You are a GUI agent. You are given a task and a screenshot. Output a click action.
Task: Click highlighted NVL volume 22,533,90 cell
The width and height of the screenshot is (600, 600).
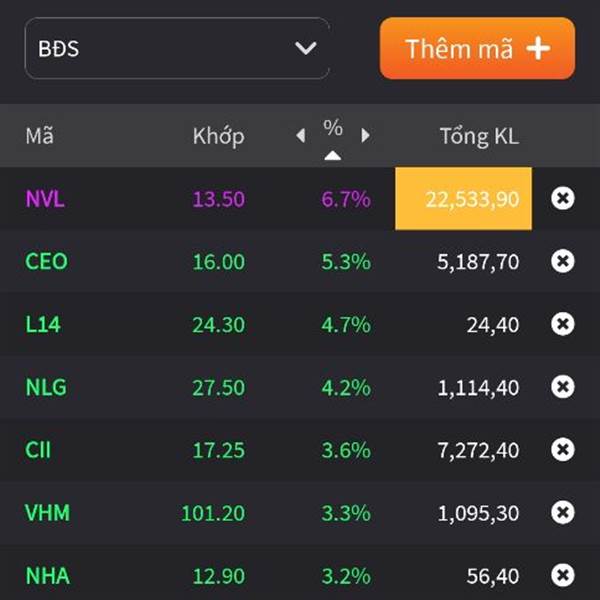[x=464, y=198]
